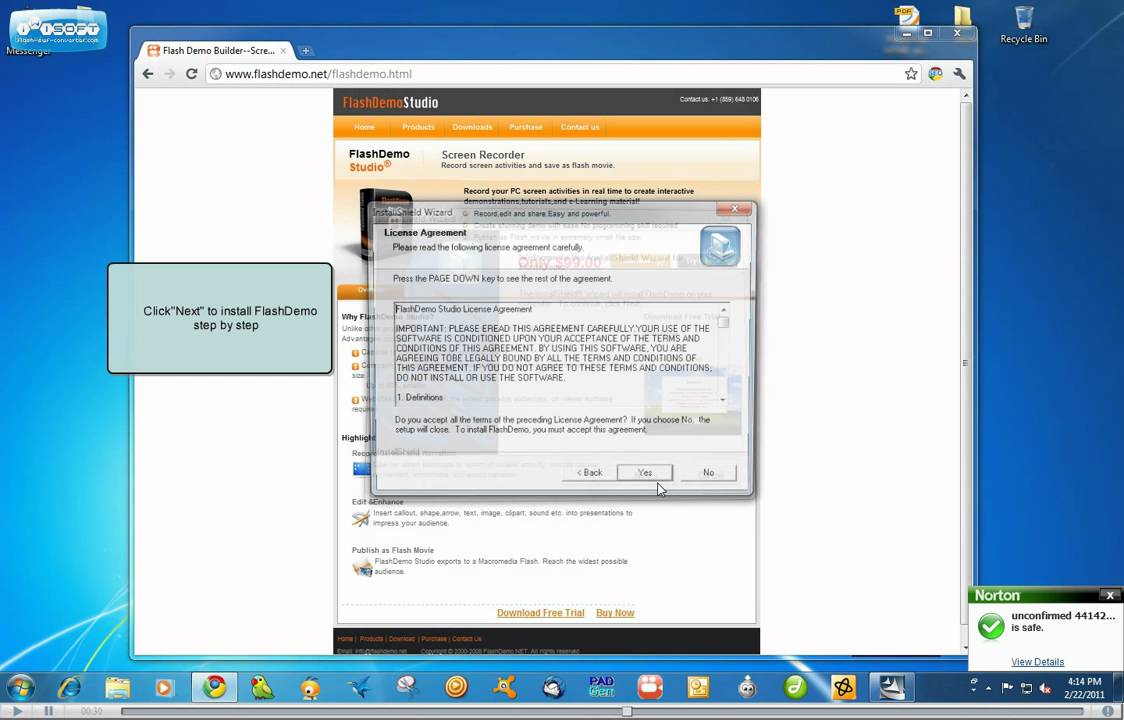The width and height of the screenshot is (1124, 720).
Task: Close the InstallShield Wizard dialog
Action: [734, 209]
